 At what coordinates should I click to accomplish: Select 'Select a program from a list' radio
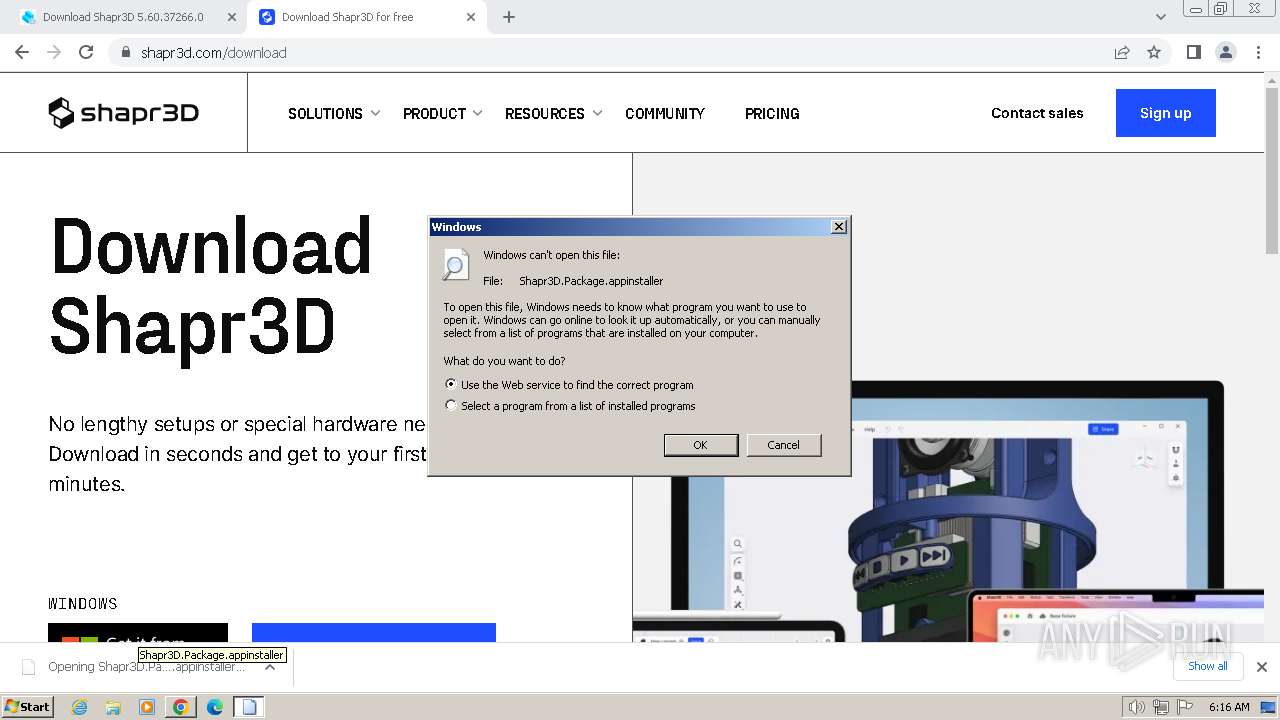[x=451, y=405]
